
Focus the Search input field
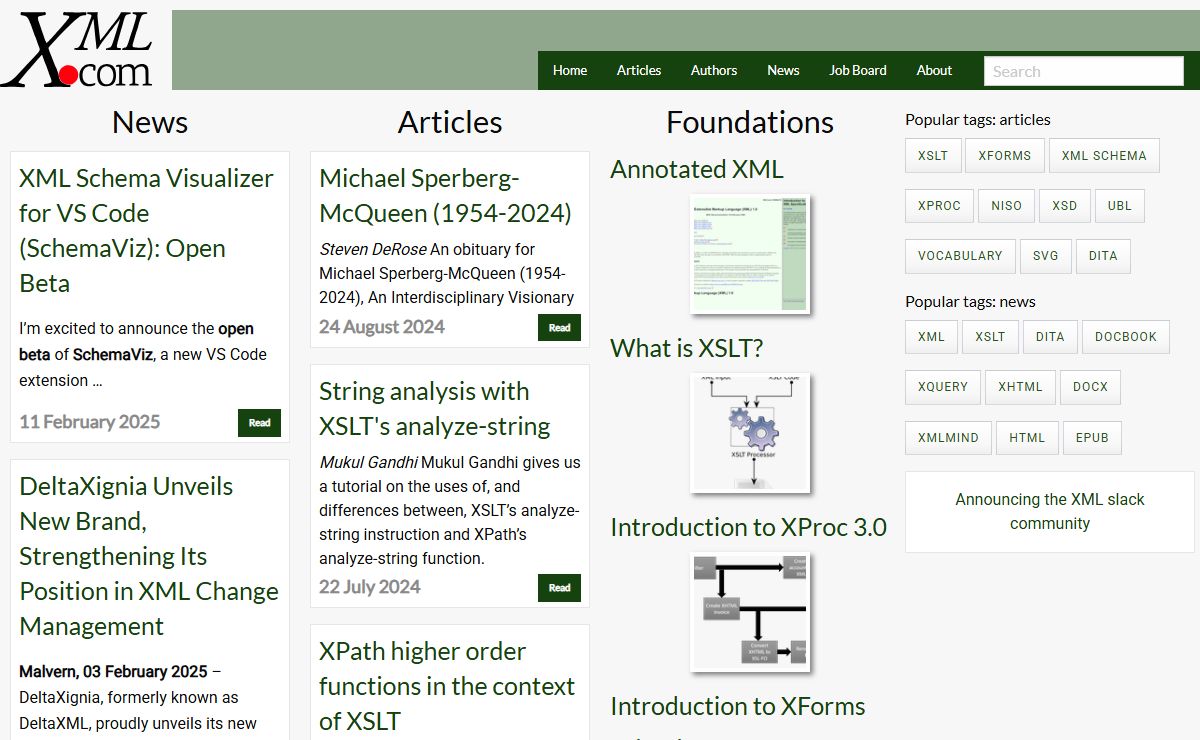(1084, 71)
